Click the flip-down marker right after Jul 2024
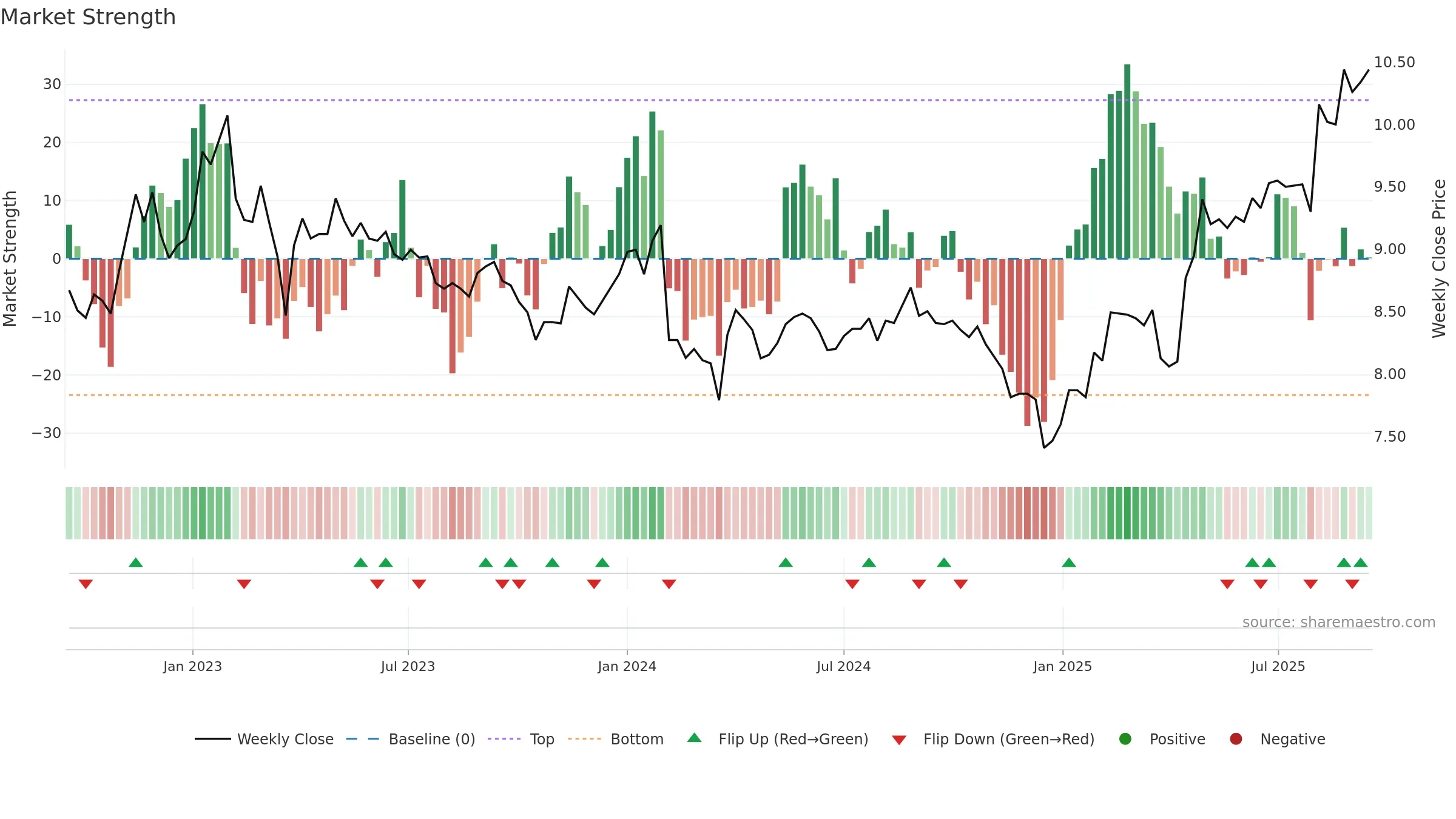 click(x=852, y=584)
